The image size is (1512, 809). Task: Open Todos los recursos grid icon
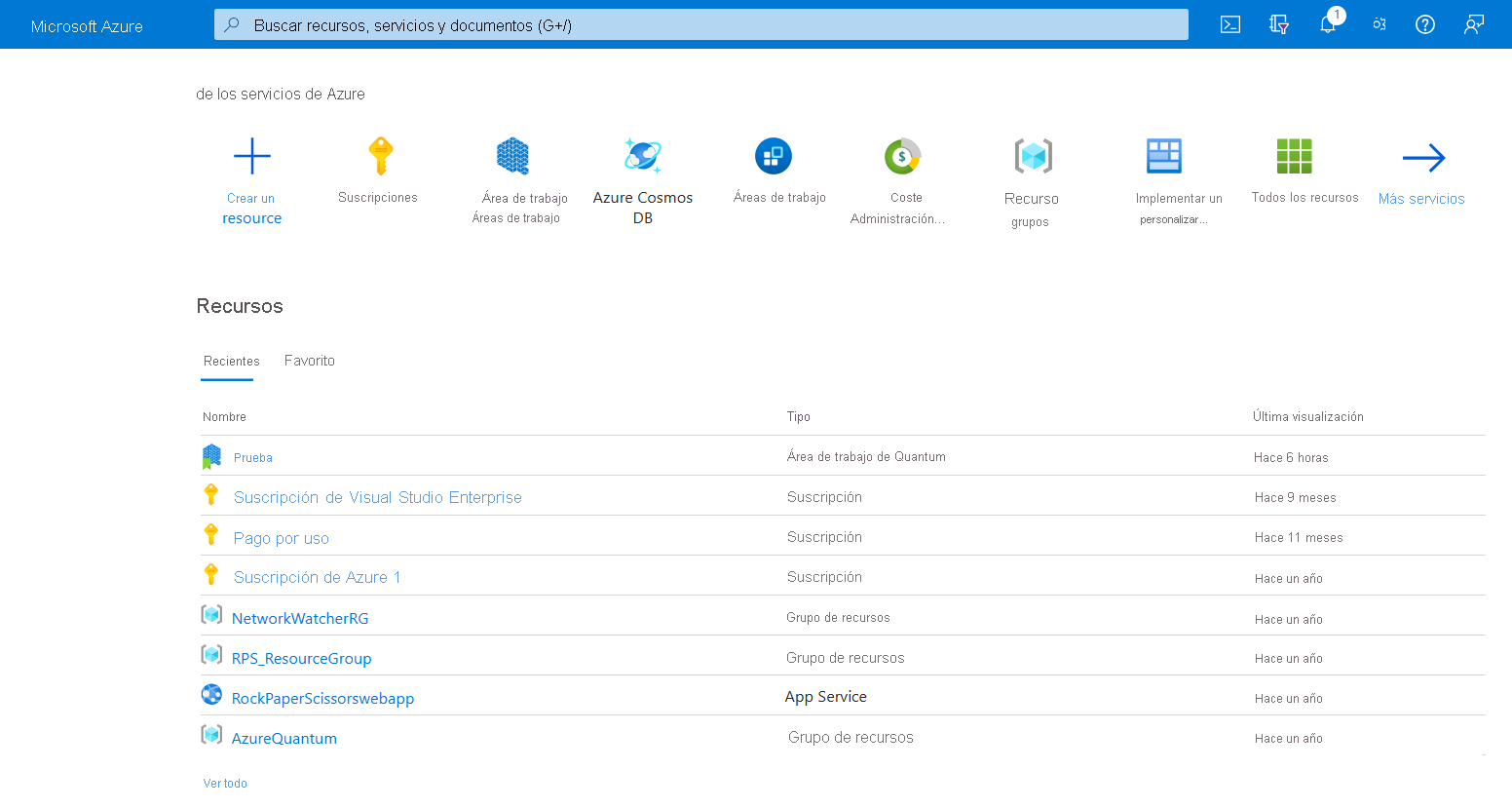1295,156
